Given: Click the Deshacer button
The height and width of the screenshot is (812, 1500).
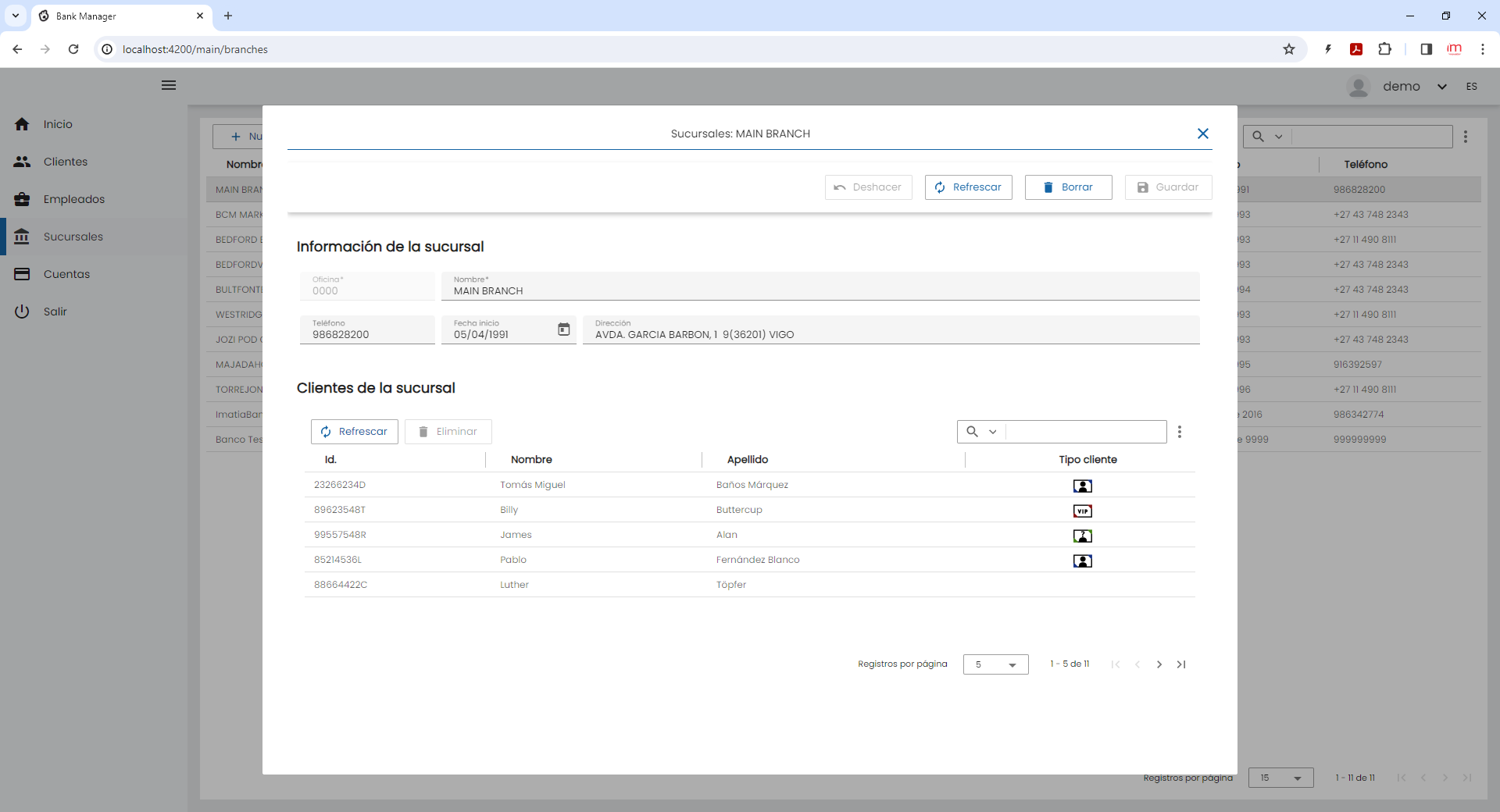Looking at the screenshot, I should 868,187.
